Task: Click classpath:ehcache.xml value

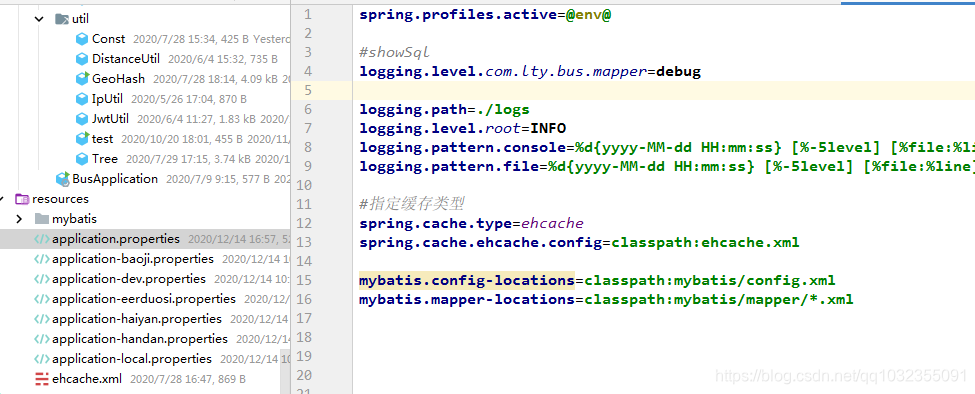Action: 705,242
